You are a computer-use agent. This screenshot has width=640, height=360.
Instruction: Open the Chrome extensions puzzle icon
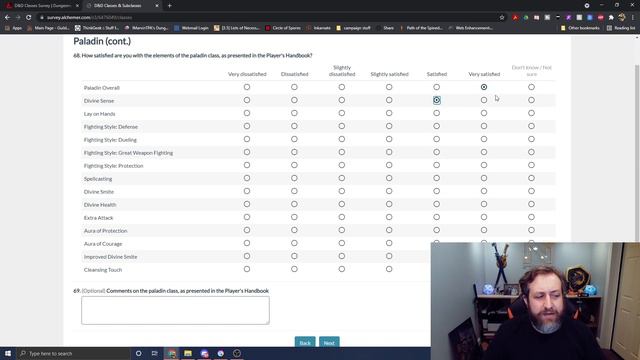(611, 18)
